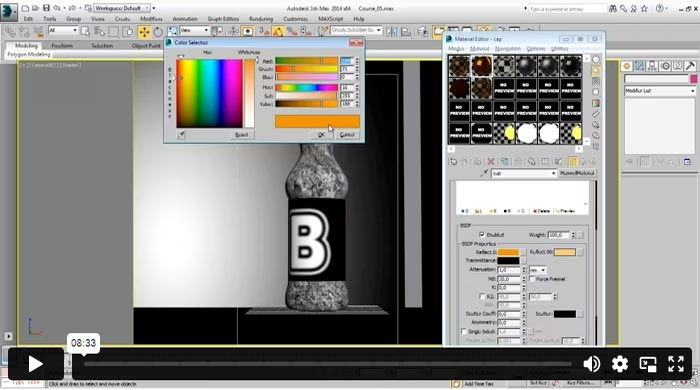Click the Align tool icon
The height and width of the screenshot is (390, 700).
(406, 32)
